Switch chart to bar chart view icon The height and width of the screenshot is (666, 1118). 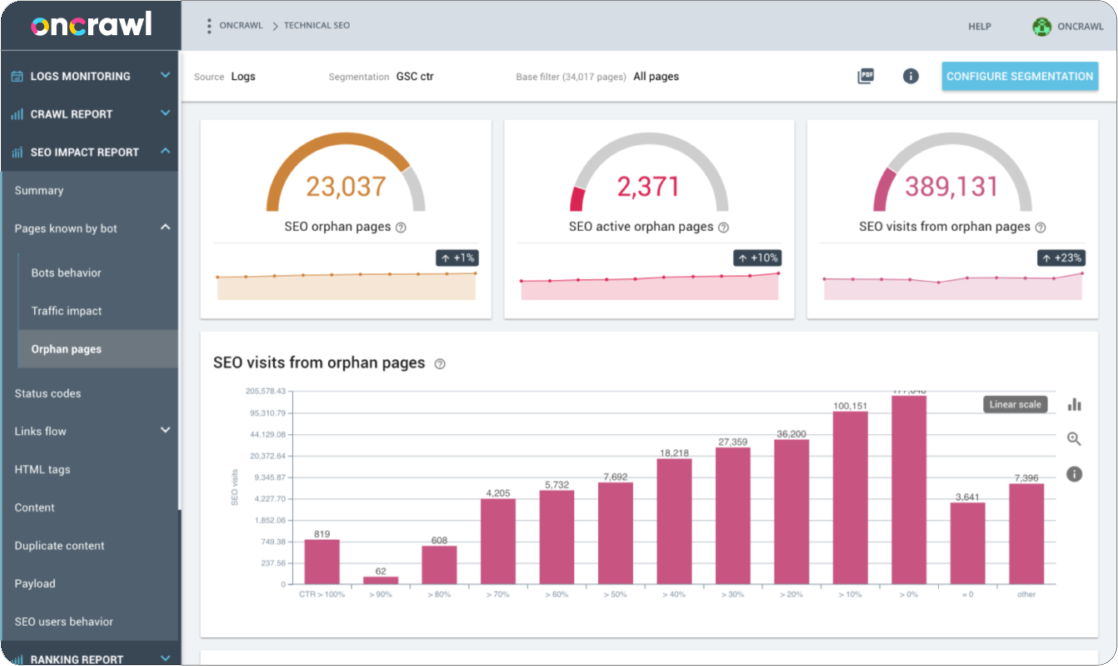(1074, 404)
